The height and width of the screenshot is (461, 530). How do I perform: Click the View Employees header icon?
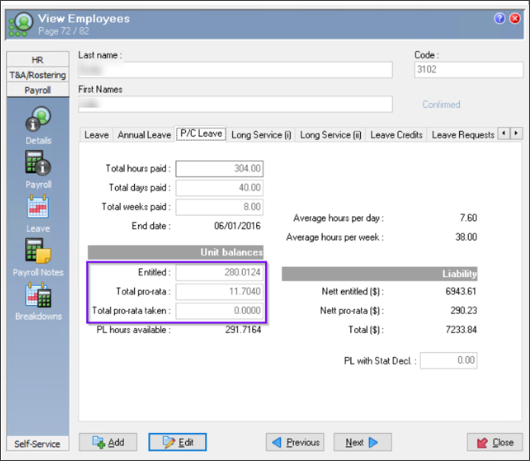[21, 24]
